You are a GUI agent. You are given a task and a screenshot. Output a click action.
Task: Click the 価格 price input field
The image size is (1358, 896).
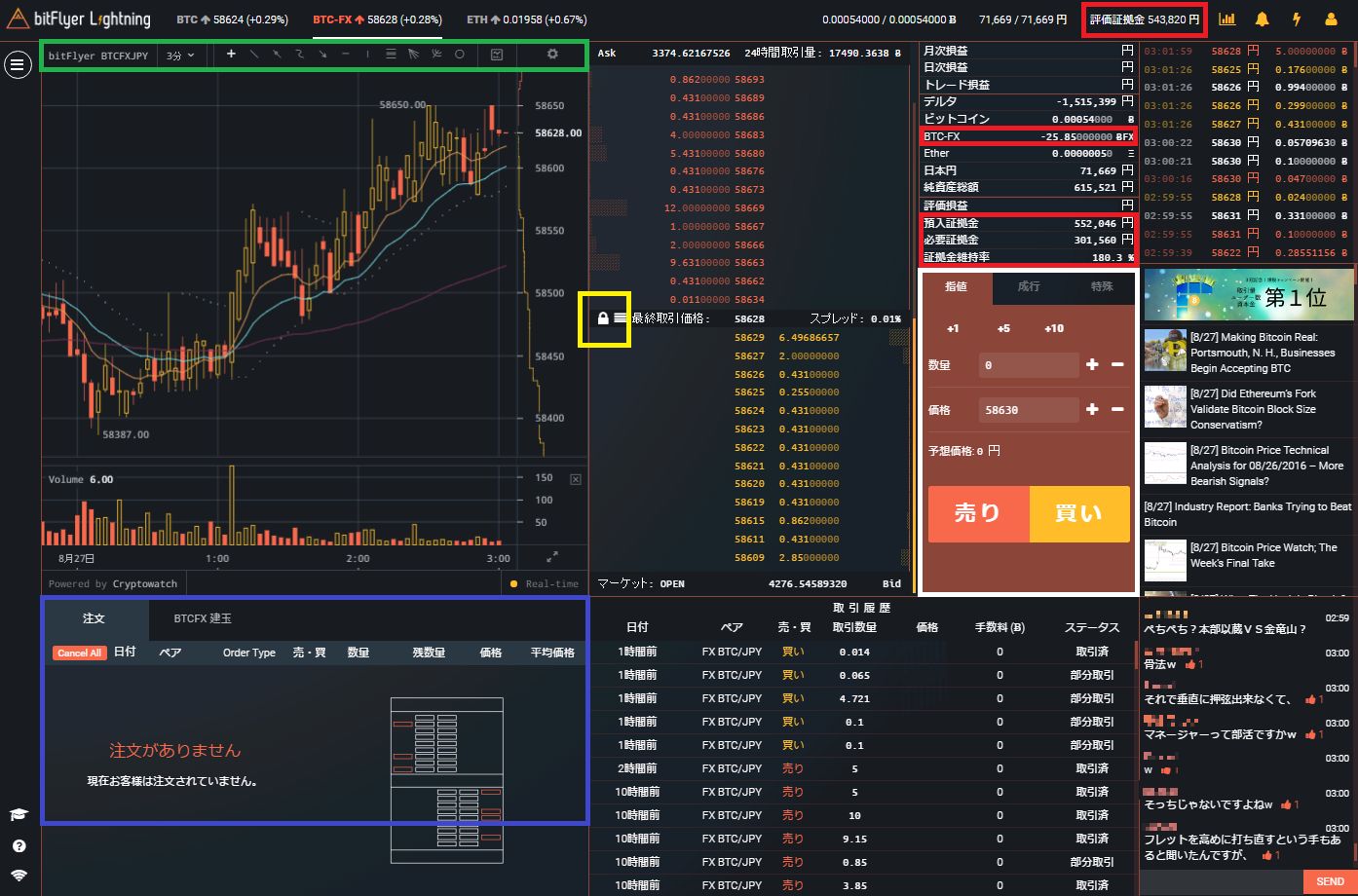pos(1028,410)
